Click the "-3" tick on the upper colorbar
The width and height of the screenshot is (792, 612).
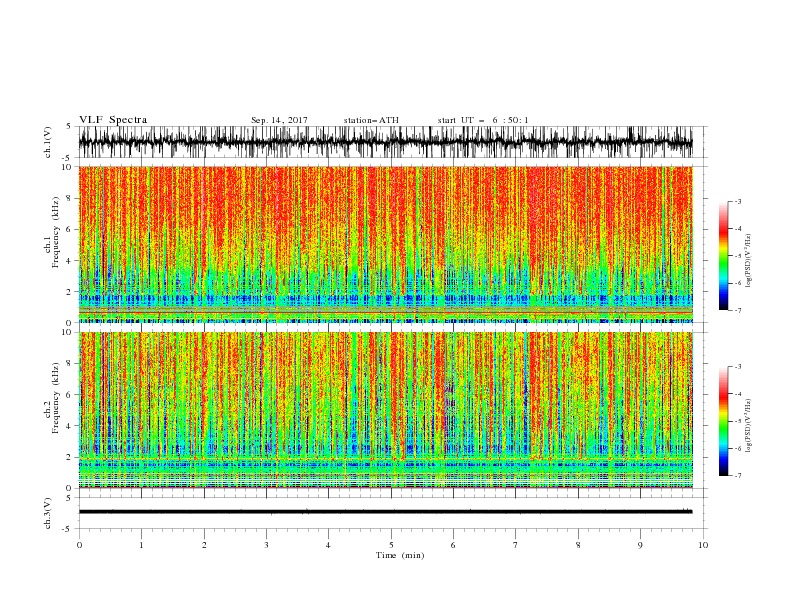click(737, 201)
